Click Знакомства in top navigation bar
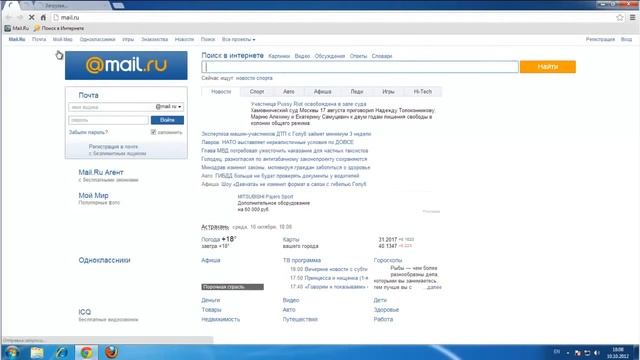The height and width of the screenshot is (360, 640). coord(155,40)
